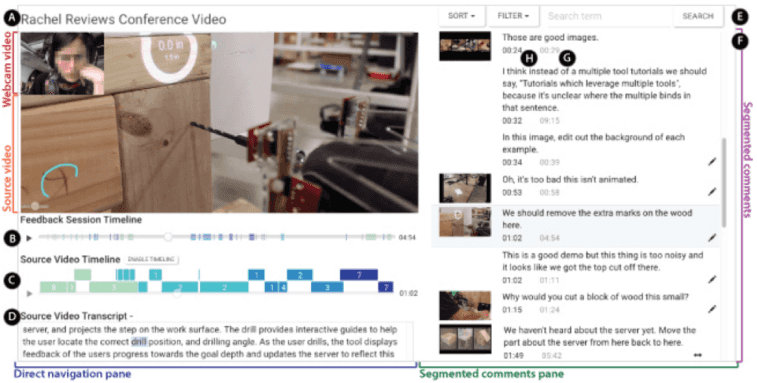The height and width of the screenshot is (383, 757).
Task: Click timestamp 00:24 under 'Those are good images'
Action: coord(512,50)
